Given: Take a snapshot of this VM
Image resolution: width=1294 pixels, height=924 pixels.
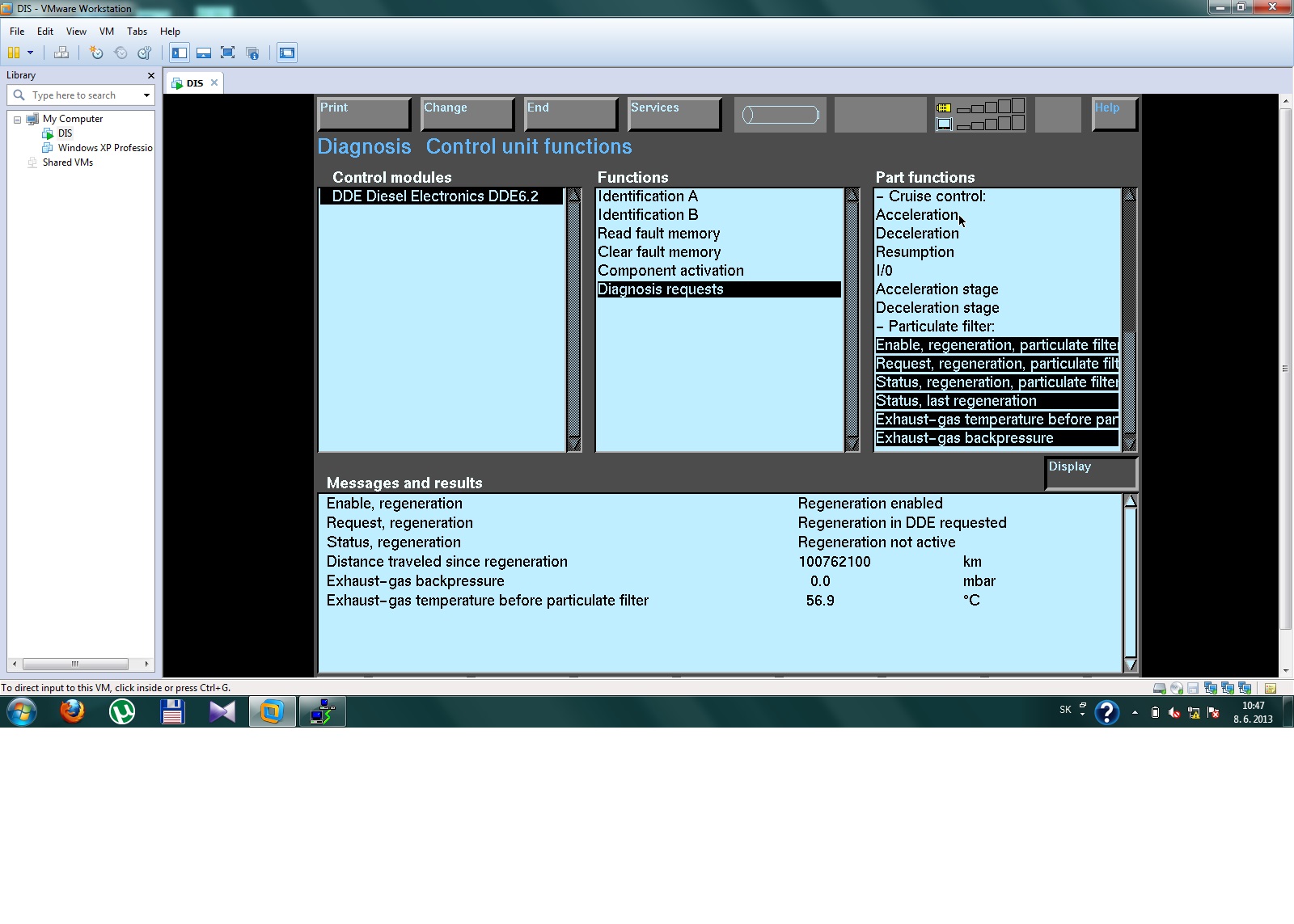Looking at the screenshot, I should coord(96,53).
